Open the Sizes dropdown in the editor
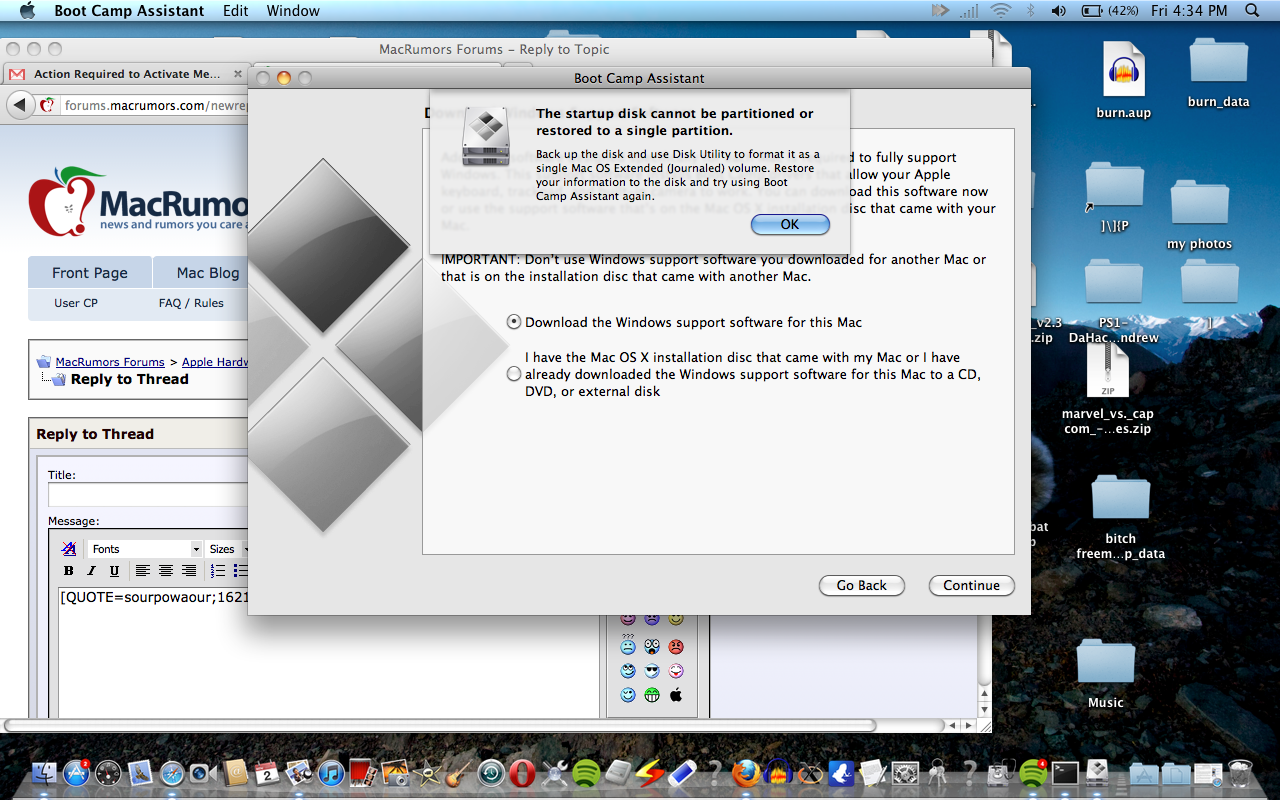 tap(228, 549)
